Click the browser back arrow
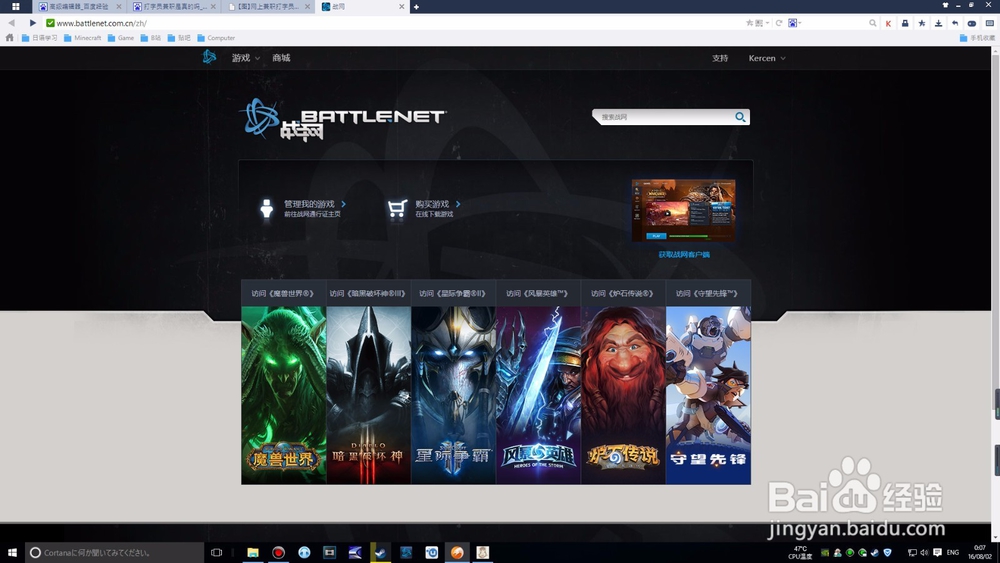 coord(11,23)
